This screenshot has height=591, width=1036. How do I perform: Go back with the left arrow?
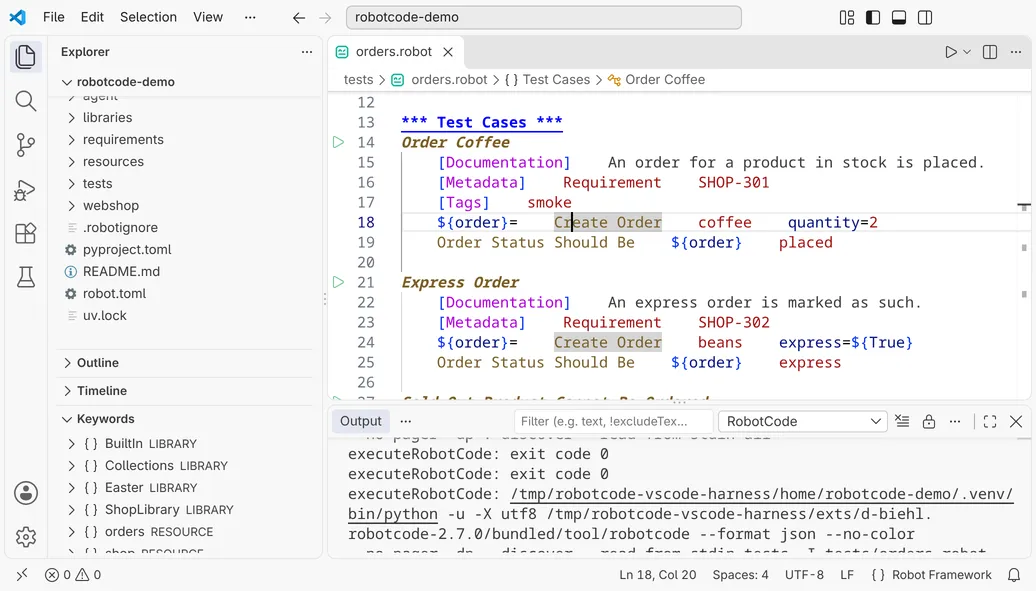(x=299, y=18)
